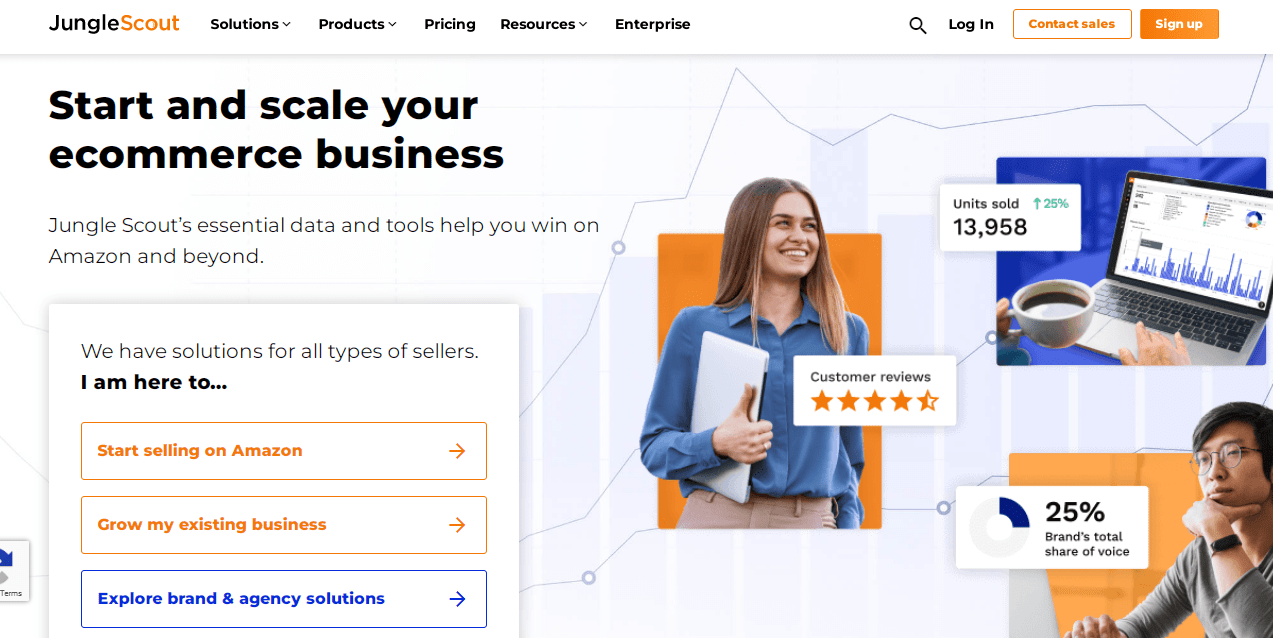Go to the Enterprise menu item
This screenshot has height=638, width=1273.
652,24
